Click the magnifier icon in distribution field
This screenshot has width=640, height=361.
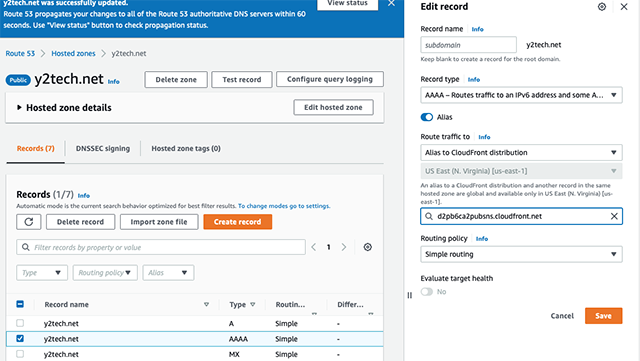[x=429, y=216]
